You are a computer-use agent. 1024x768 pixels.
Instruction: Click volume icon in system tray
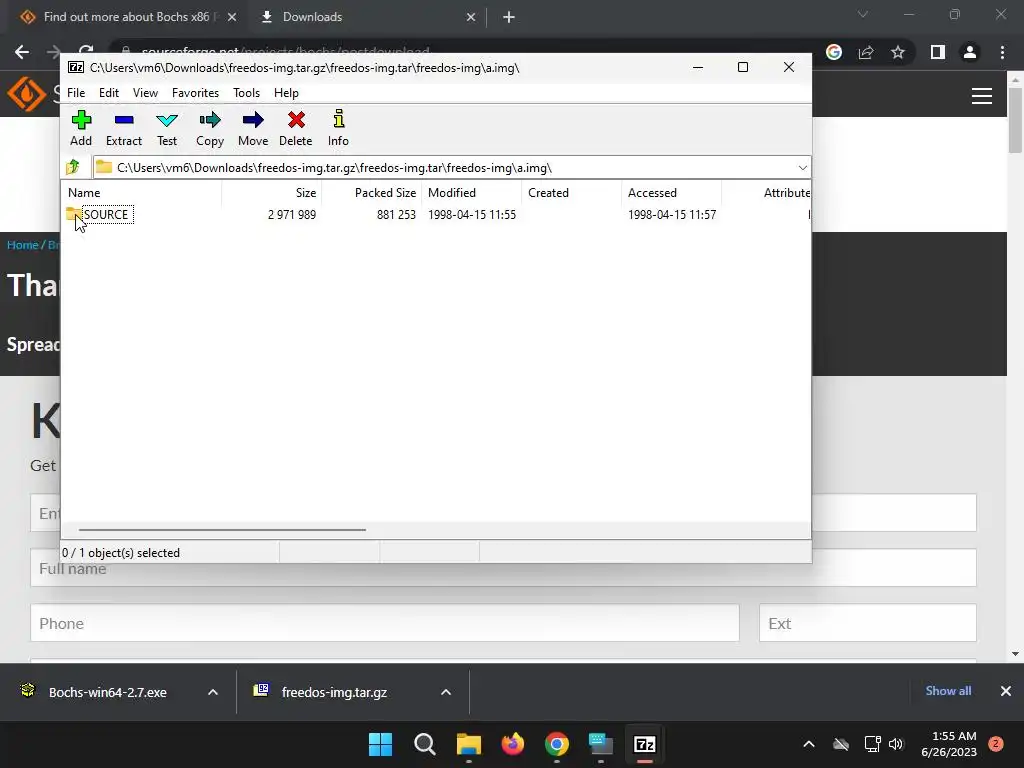895,744
